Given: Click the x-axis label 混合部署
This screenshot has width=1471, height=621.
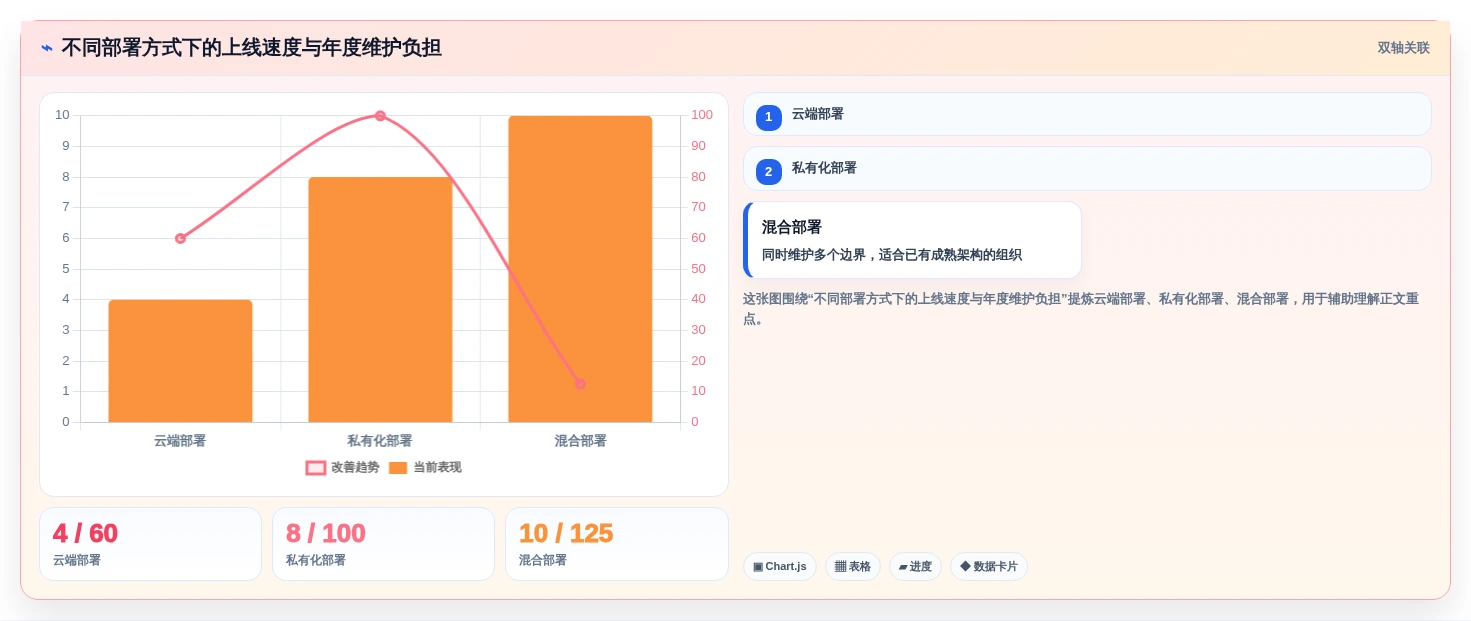Looking at the screenshot, I should click(580, 441).
